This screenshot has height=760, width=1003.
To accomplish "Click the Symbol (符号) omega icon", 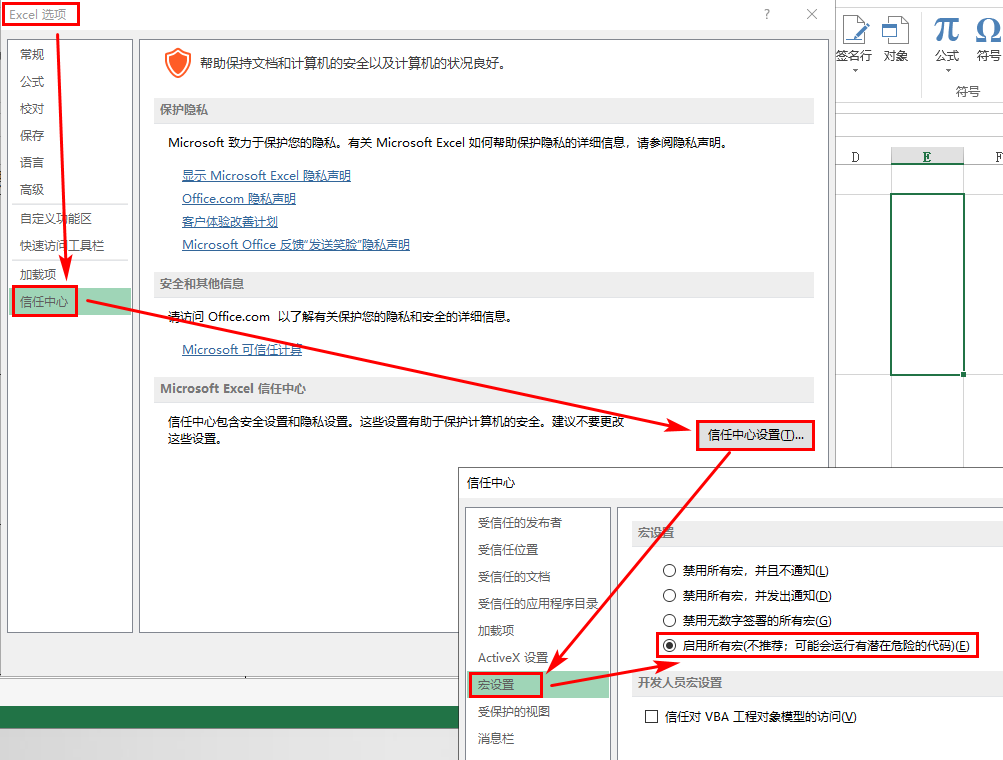I will 988,29.
